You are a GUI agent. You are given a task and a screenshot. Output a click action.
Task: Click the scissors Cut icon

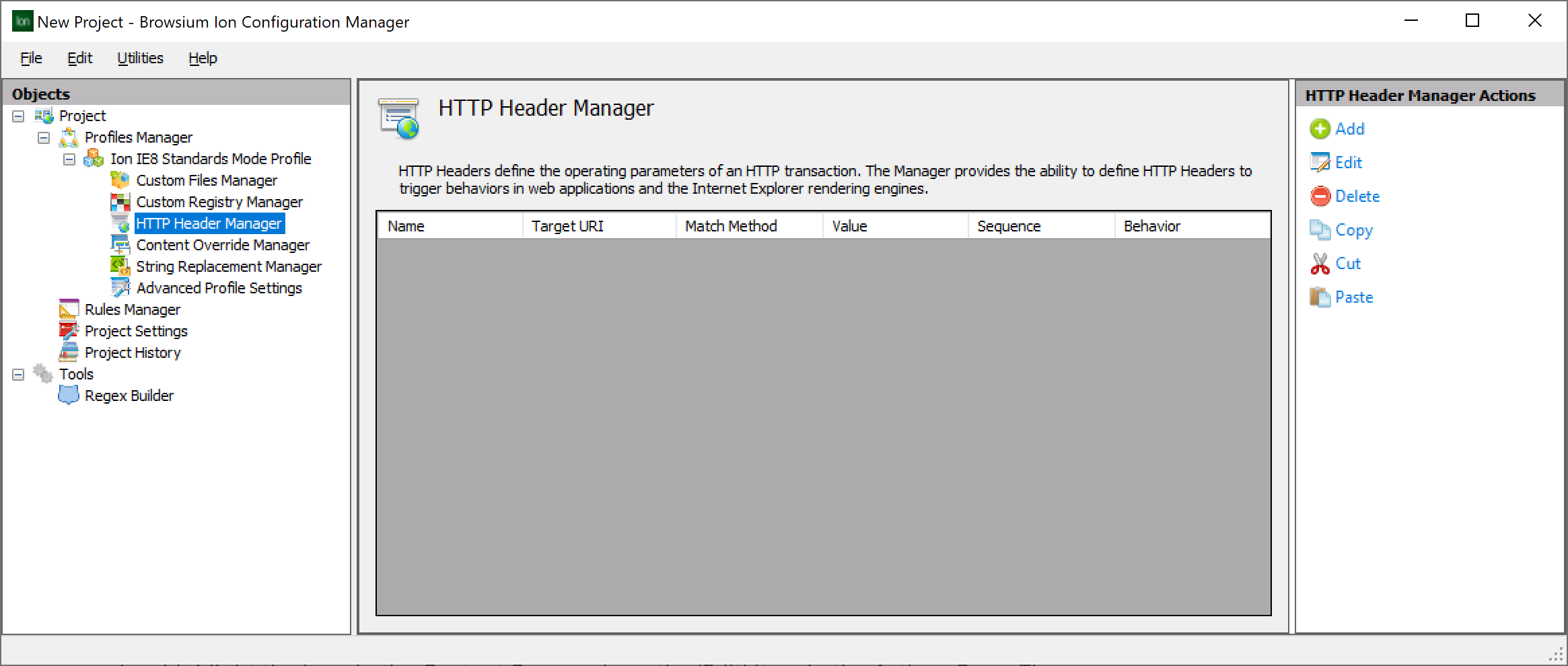tap(1320, 263)
